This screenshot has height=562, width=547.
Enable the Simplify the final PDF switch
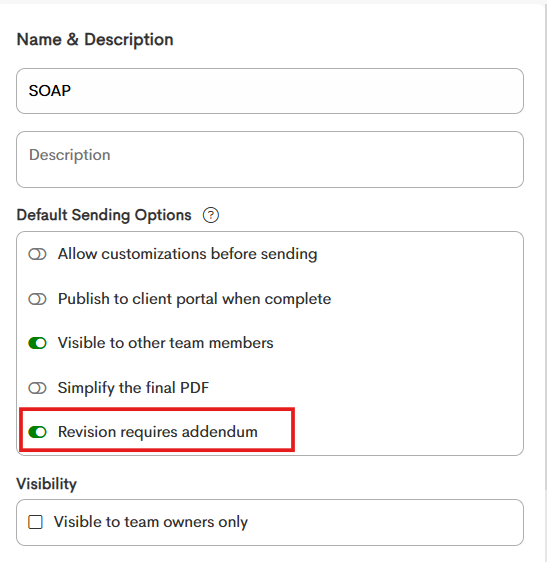[37, 388]
